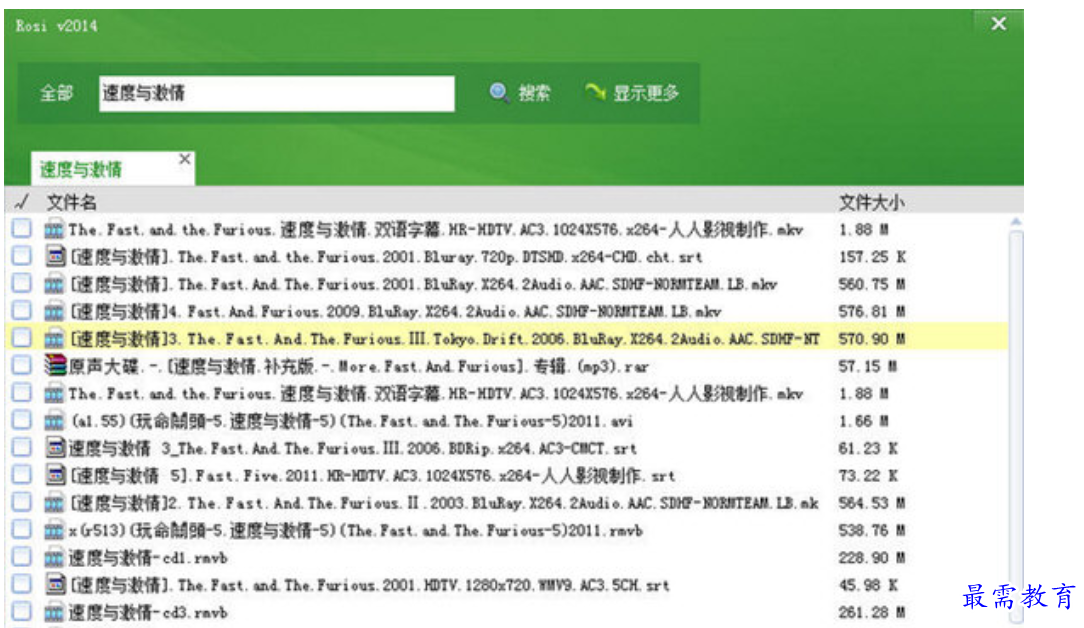This screenshot has width=1084, height=628.
Task: Click the scrollbar up arrow
Action: point(1016,222)
